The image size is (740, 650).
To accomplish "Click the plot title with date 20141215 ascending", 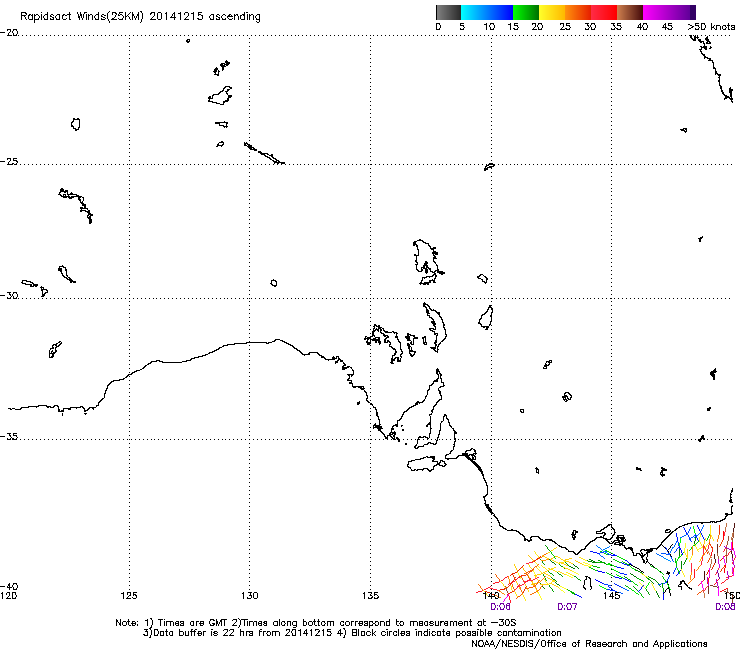I will (x=140, y=17).
